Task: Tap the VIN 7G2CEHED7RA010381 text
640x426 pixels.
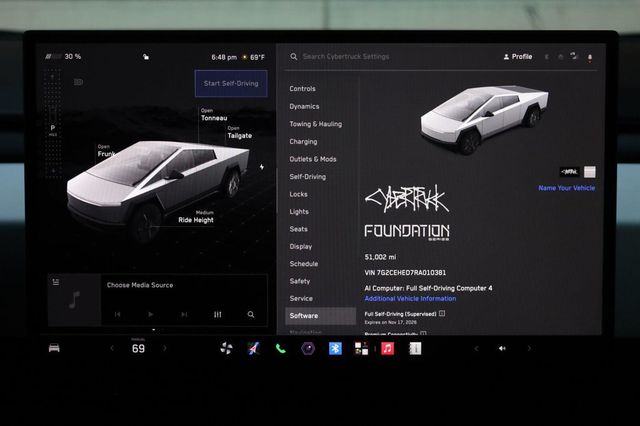Action: [405, 273]
